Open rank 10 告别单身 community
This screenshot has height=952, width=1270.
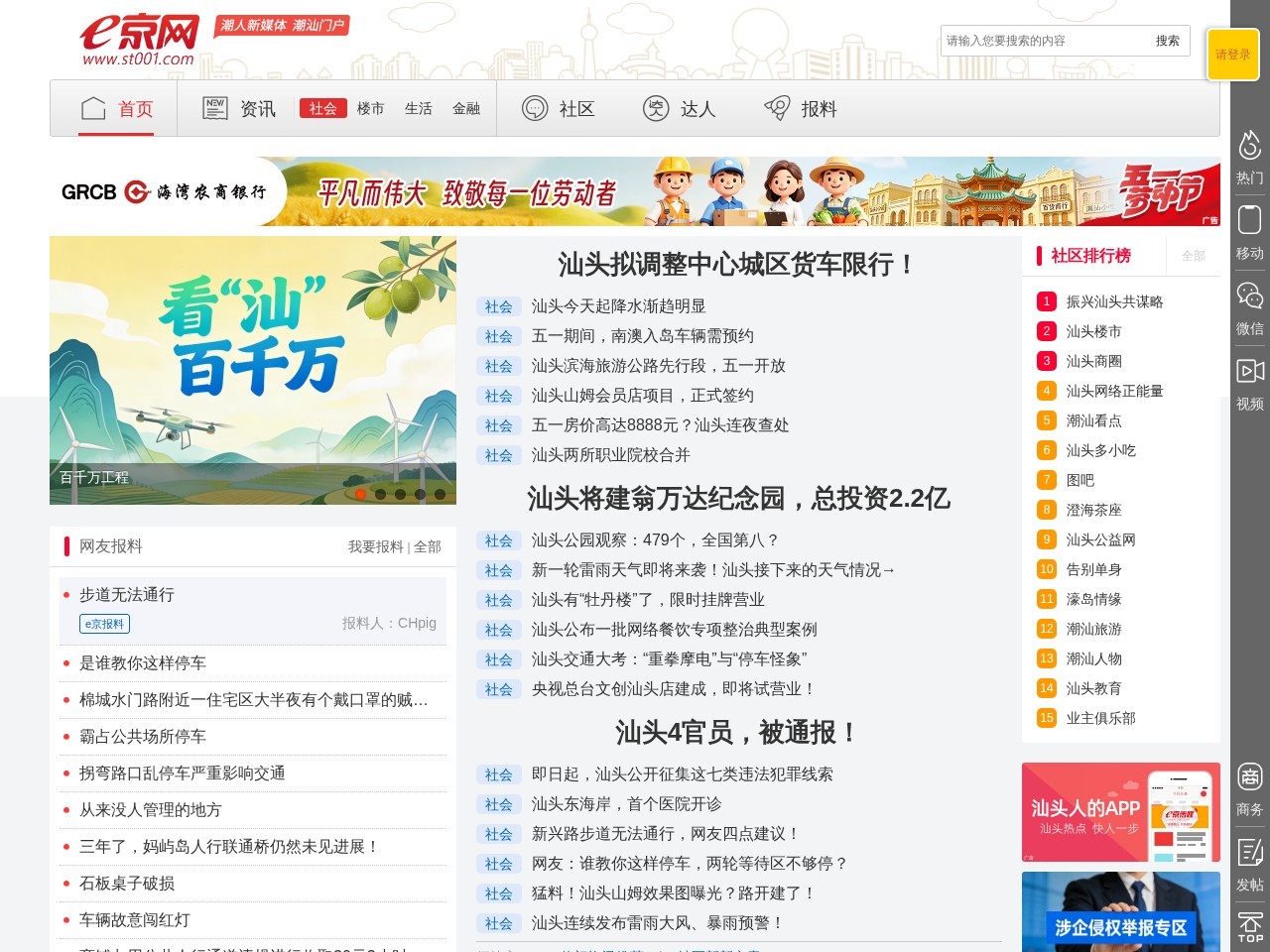[x=1093, y=569]
